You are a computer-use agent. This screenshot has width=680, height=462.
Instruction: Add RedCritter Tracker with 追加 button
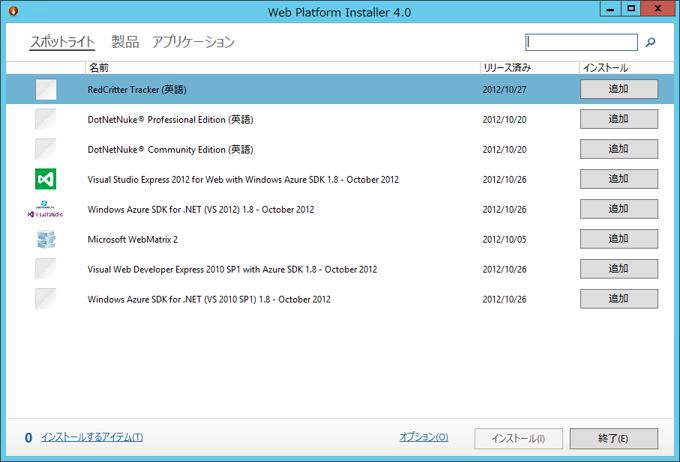619,89
